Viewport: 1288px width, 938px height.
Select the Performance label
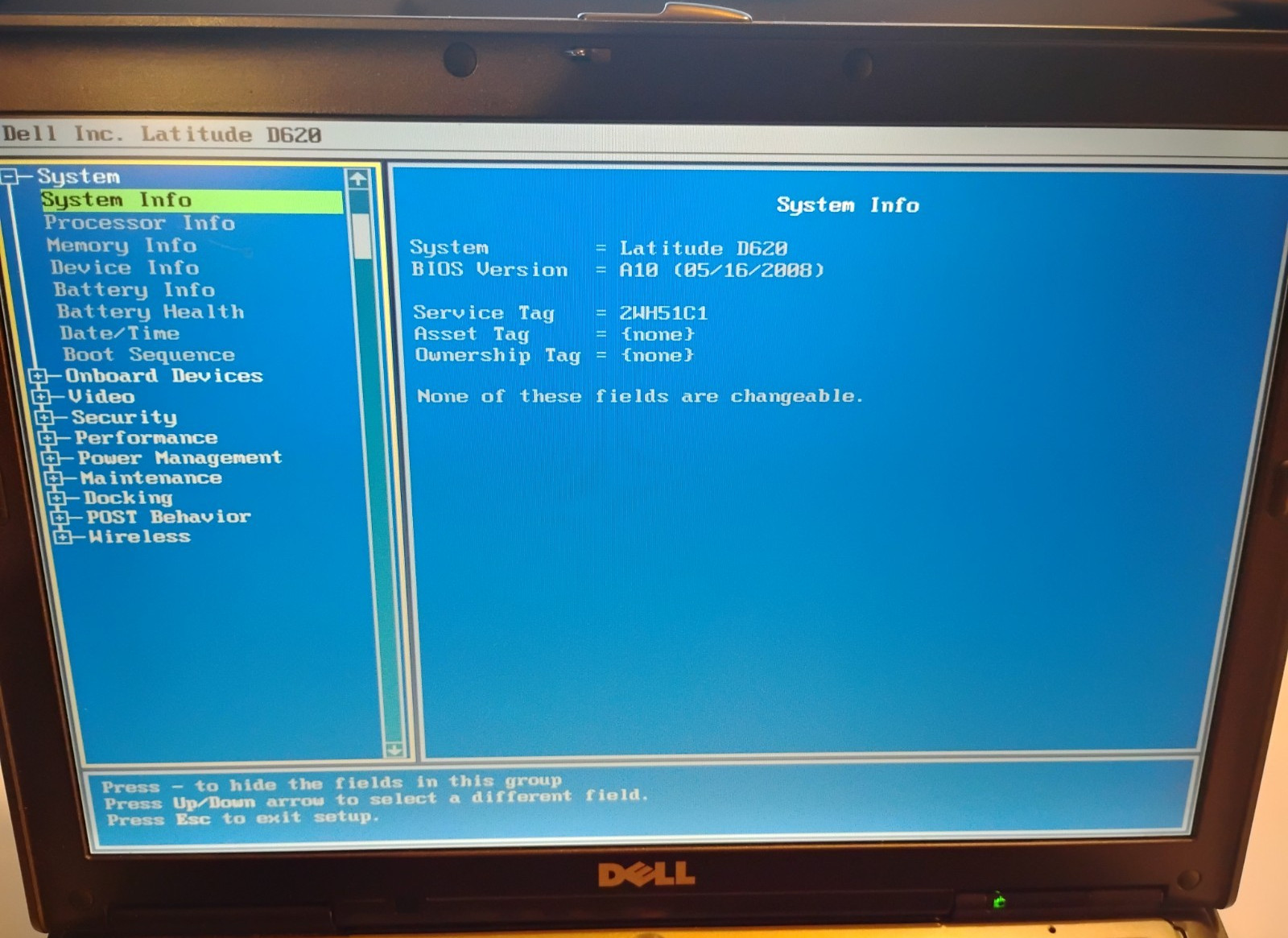[x=147, y=438]
